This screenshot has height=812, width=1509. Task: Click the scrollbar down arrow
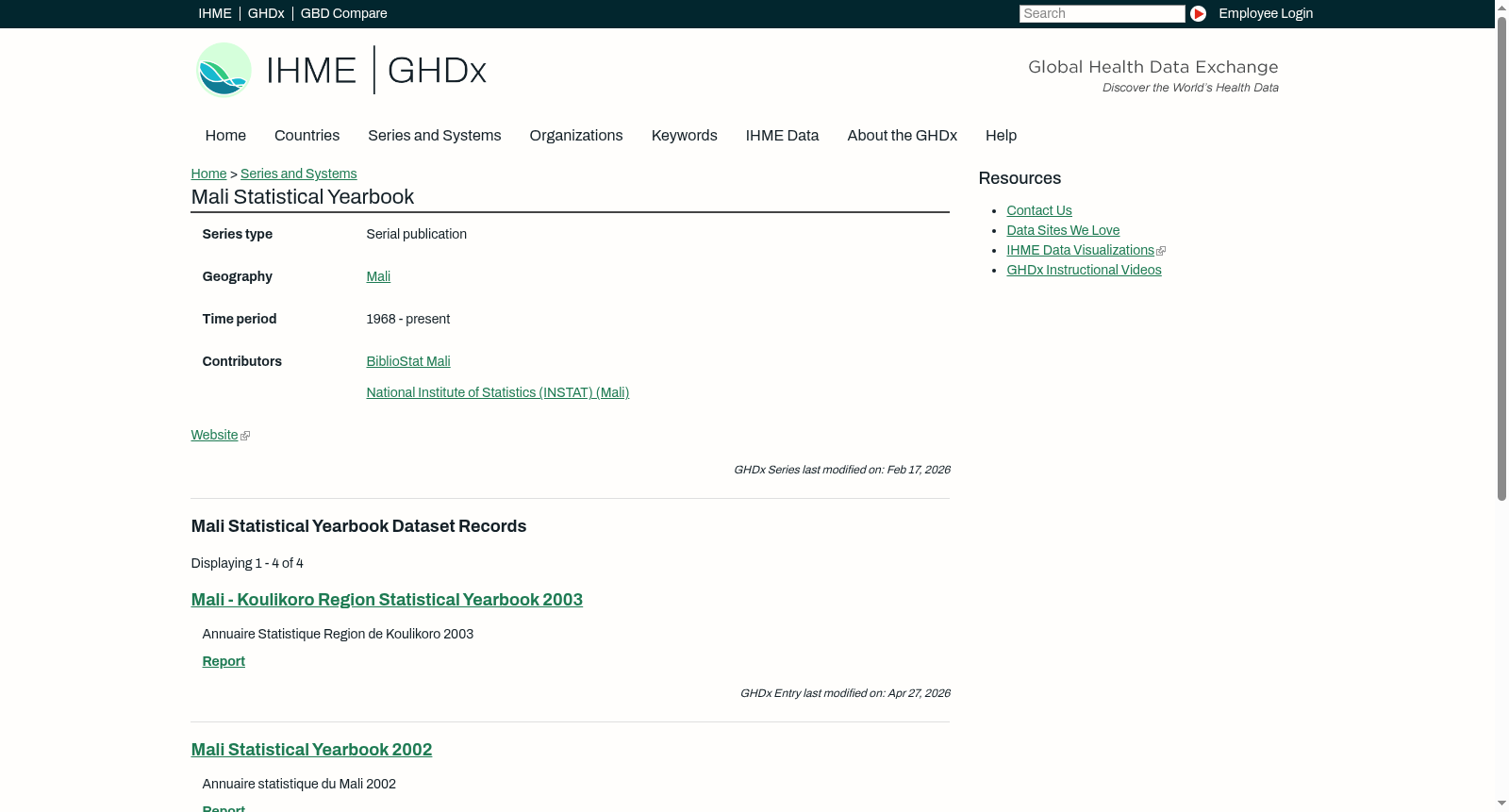click(x=1501, y=804)
